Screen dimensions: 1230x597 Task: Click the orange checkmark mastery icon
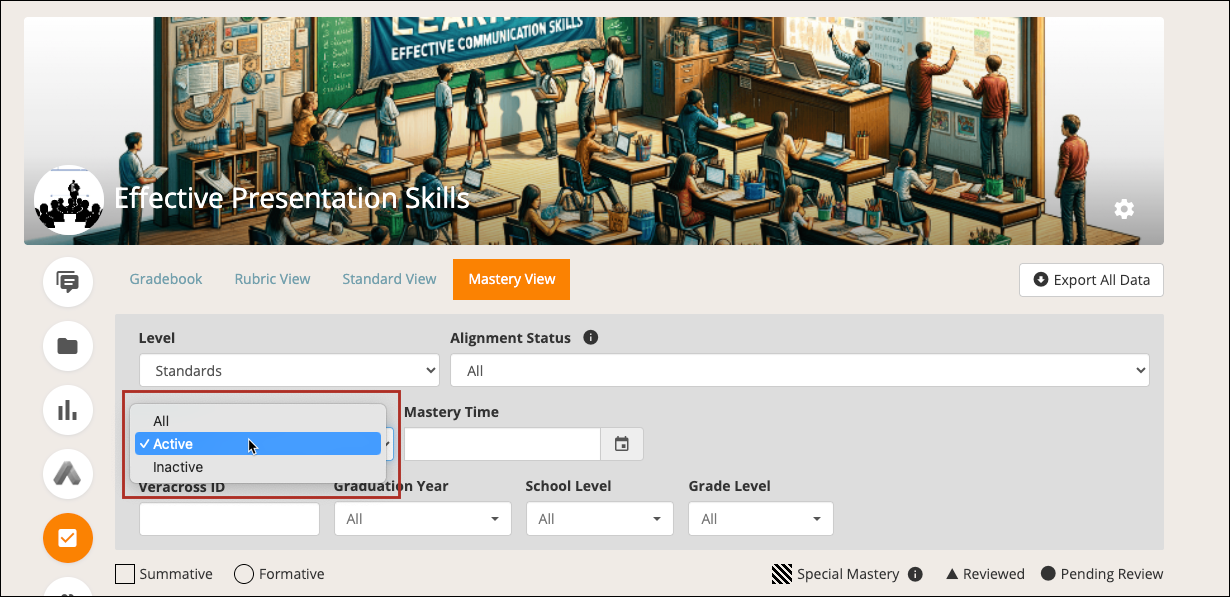click(68, 538)
